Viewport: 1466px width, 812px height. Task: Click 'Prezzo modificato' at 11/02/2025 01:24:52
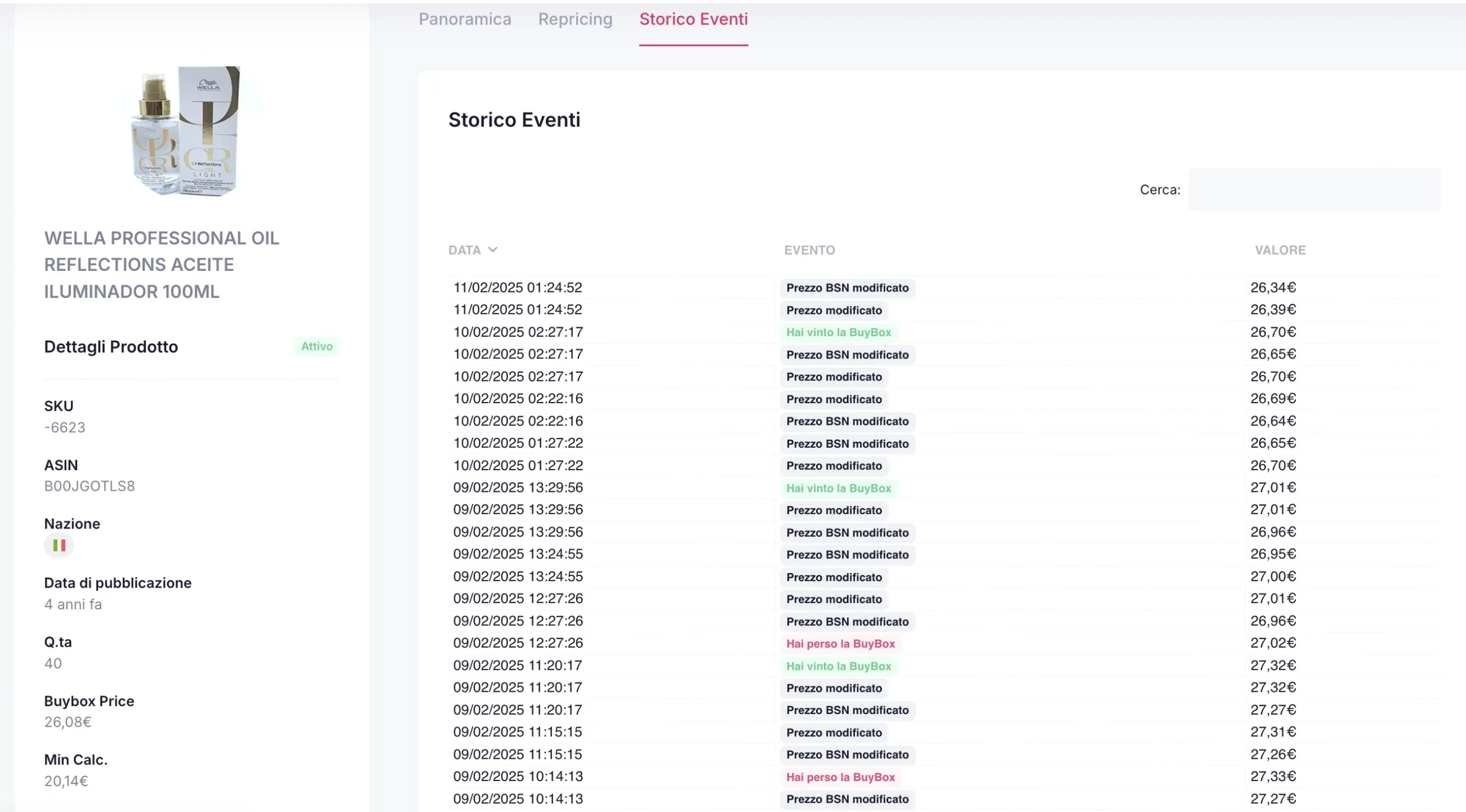pos(834,310)
